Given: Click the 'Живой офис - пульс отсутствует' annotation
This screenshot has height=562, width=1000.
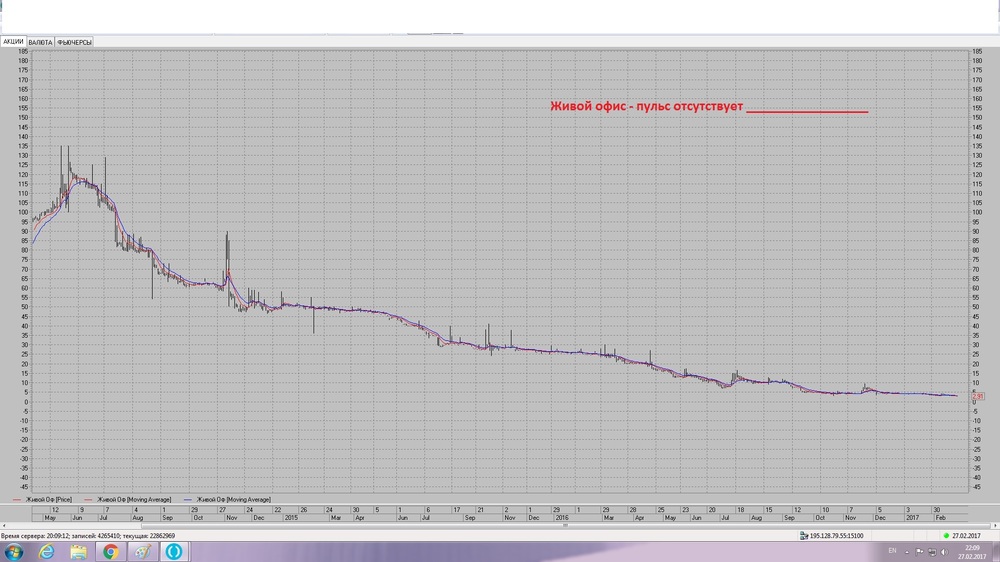Looking at the screenshot, I should [647, 107].
